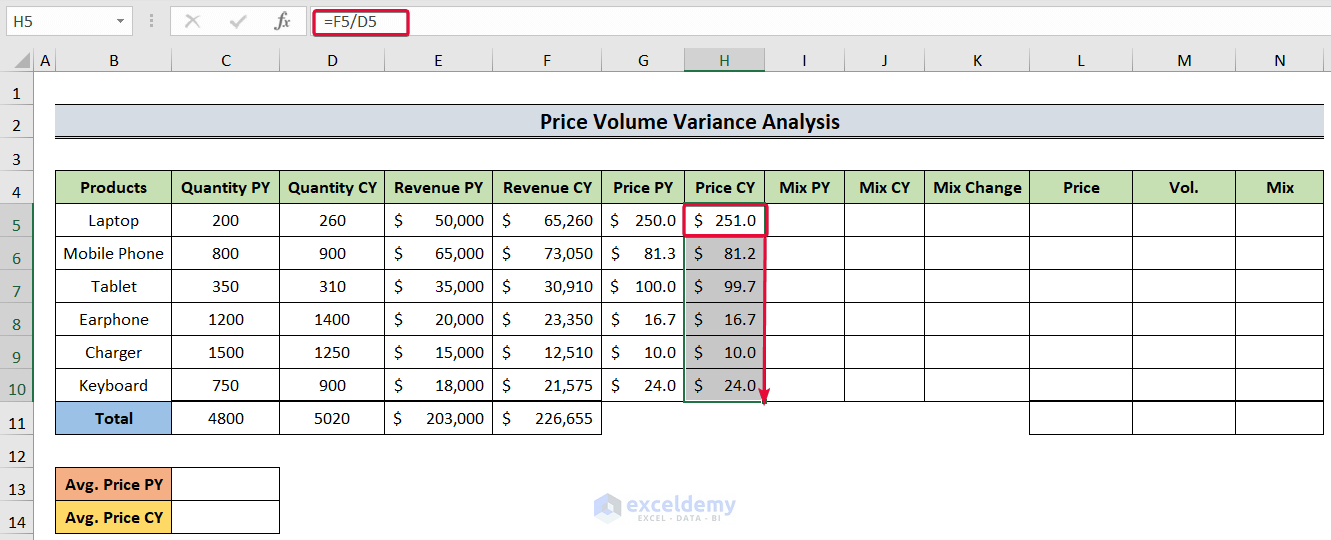The width and height of the screenshot is (1331, 540).
Task: Select column B header
Action: tap(113, 61)
